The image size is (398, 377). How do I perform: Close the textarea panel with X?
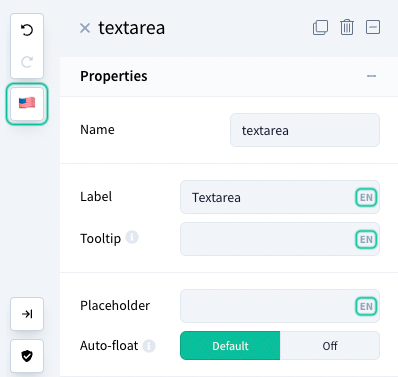tap(85, 28)
